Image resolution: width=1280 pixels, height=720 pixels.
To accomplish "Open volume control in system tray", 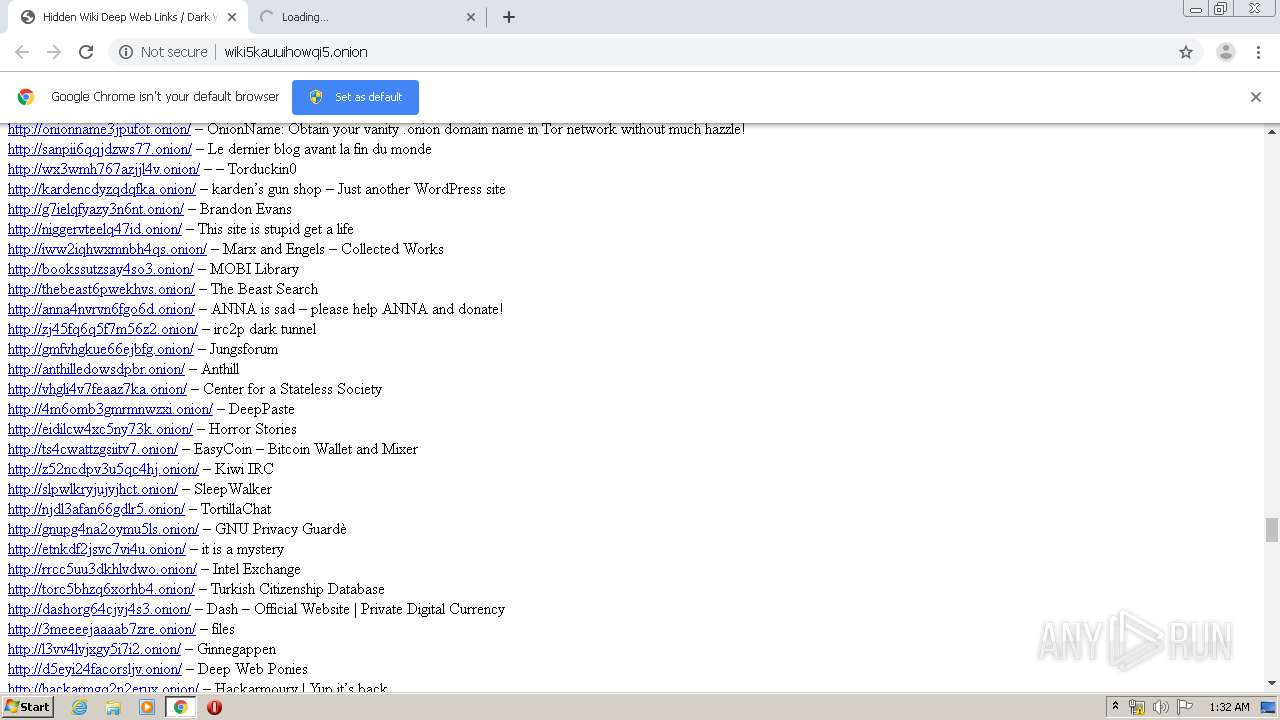I will (1161, 707).
